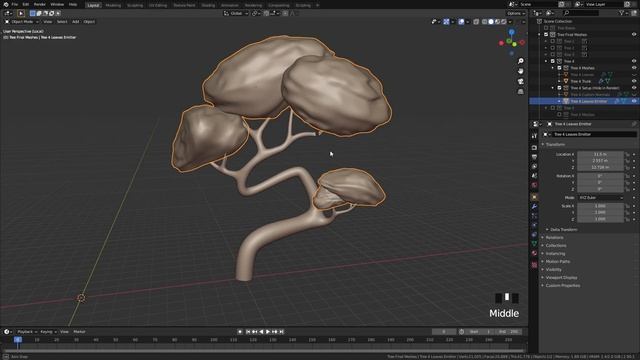Image resolution: width=640 pixels, height=360 pixels.
Task: Expand the Viewport Display panel
Action: [x=561, y=278]
